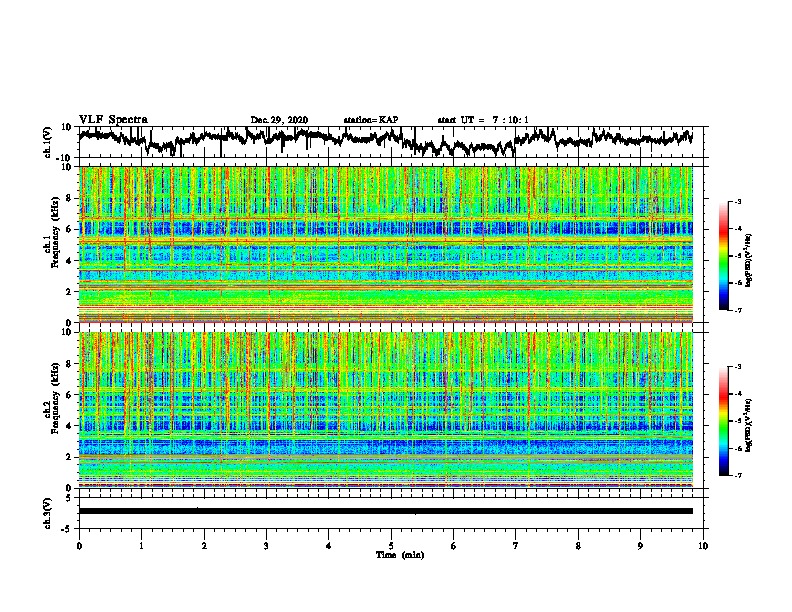Click the 'VLF Spectra' title text
Viewport: 792px width, 612px height.
[x=113, y=120]
